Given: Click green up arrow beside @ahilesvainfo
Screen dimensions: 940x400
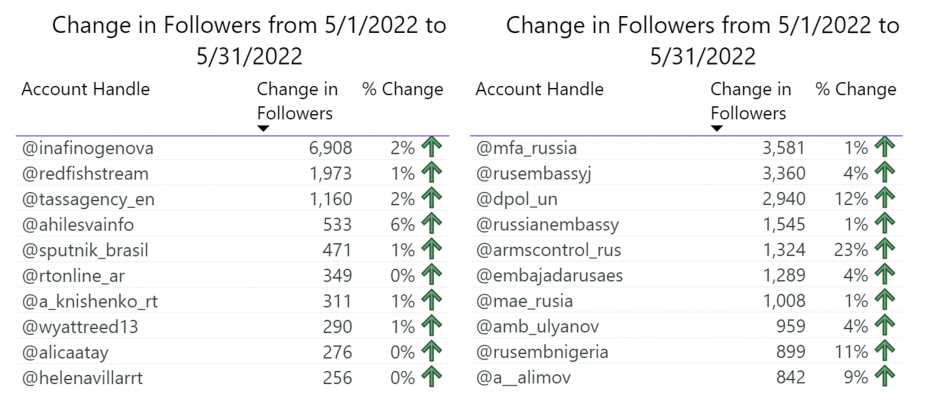Looking at the screenshot, I should (431, 224).
